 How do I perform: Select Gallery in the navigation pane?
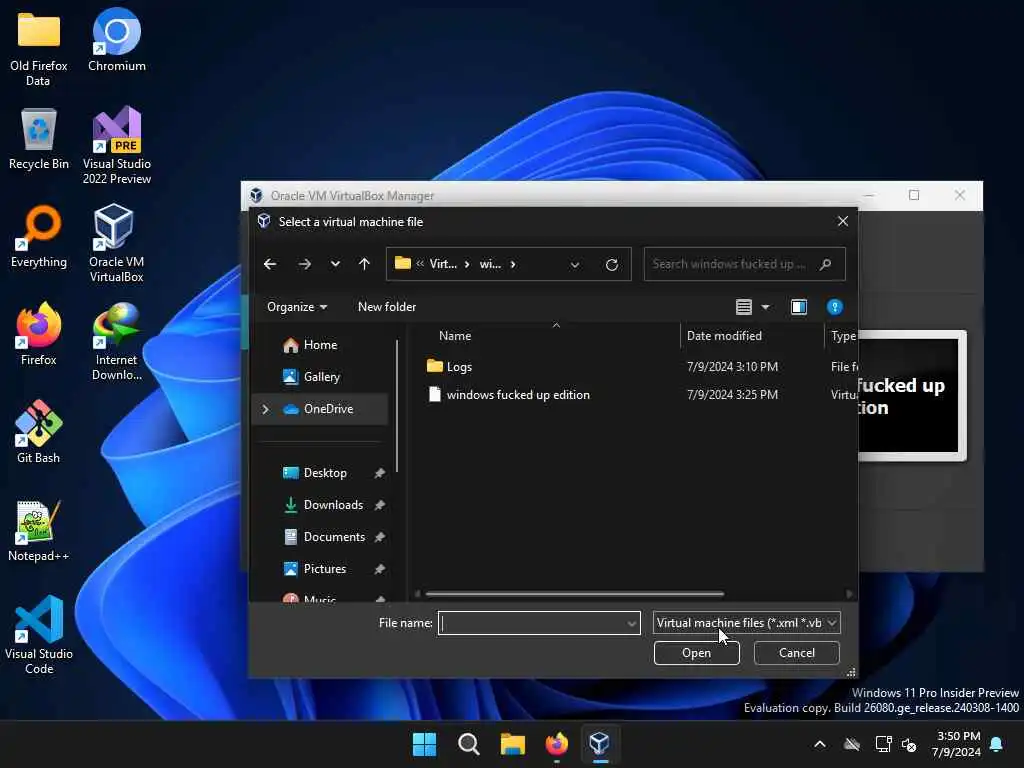[x=321, y=377]
